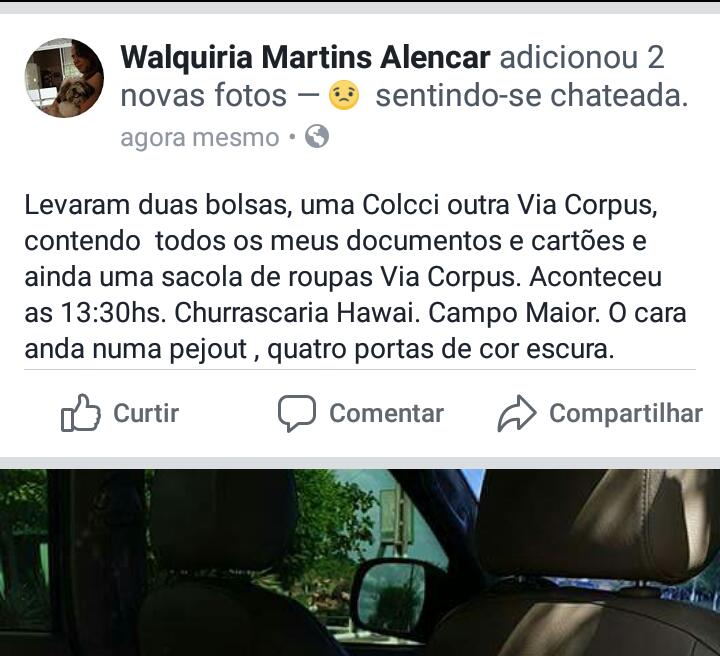
Task: Tap the Comentar label
Action: click(386, 413)
